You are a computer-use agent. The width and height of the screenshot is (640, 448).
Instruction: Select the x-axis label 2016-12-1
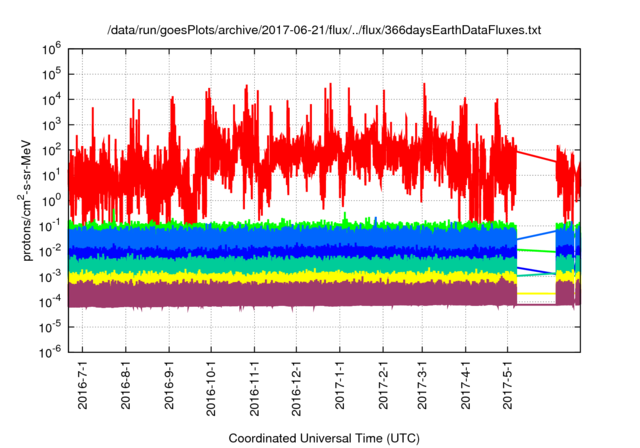click(296, 388)
